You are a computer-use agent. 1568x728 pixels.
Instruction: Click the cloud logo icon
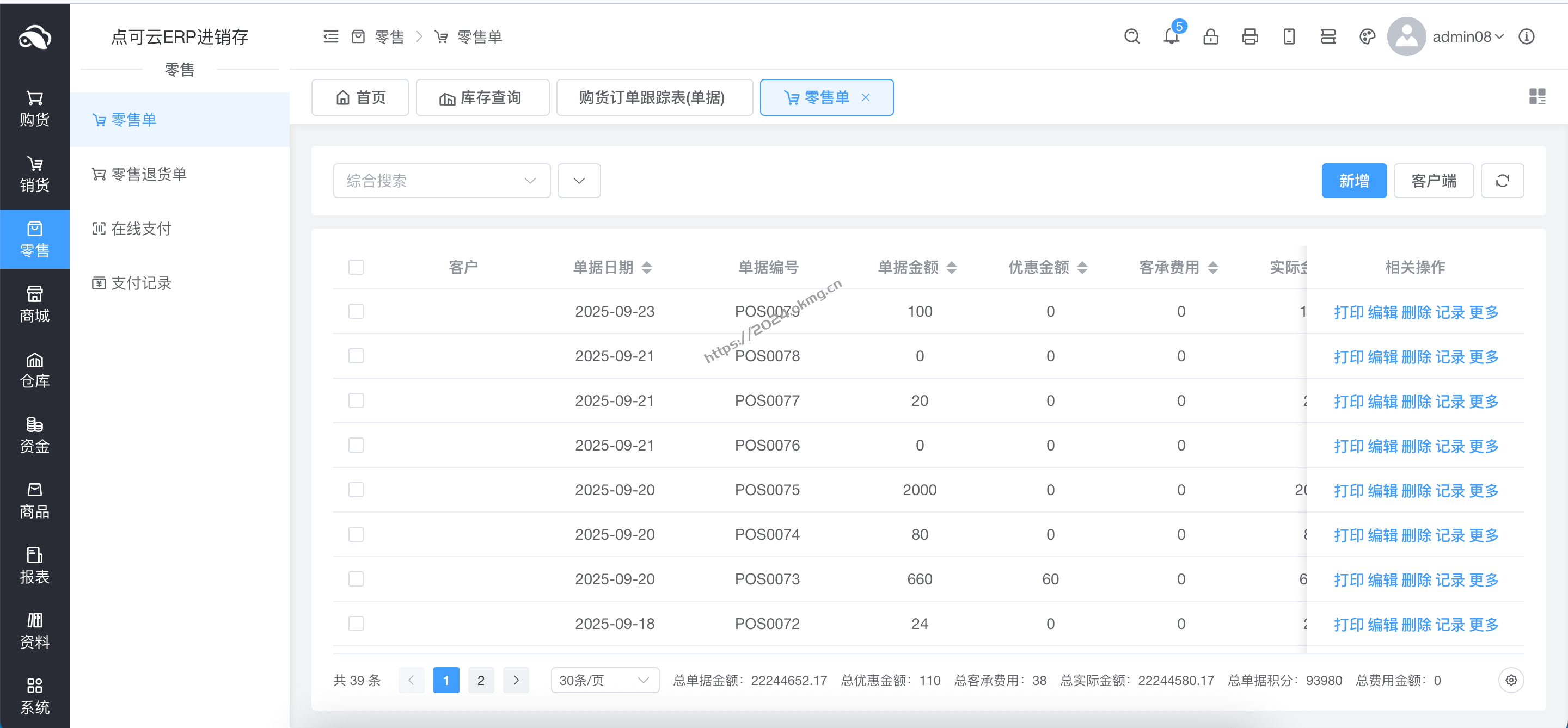point(35,37)
